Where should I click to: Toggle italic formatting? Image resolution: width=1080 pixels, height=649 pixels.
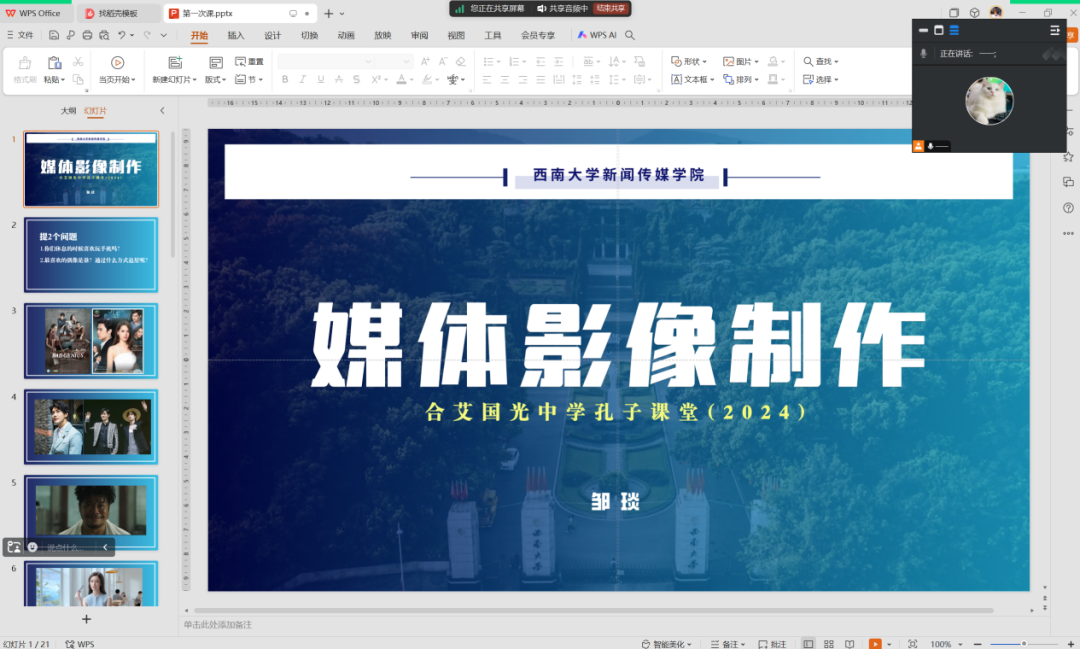coord(302,78)
